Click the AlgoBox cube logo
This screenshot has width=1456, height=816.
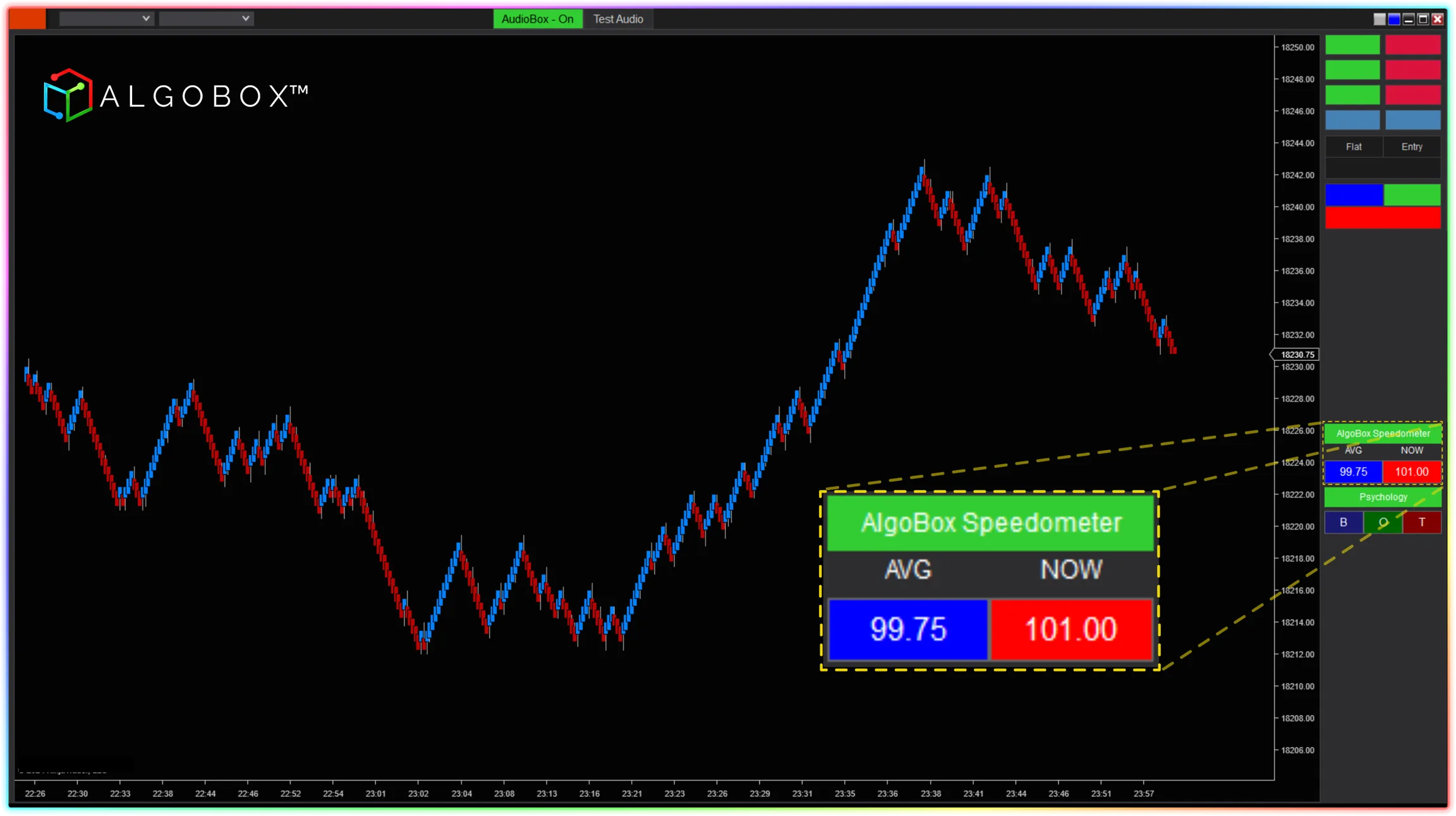point(68,95)
